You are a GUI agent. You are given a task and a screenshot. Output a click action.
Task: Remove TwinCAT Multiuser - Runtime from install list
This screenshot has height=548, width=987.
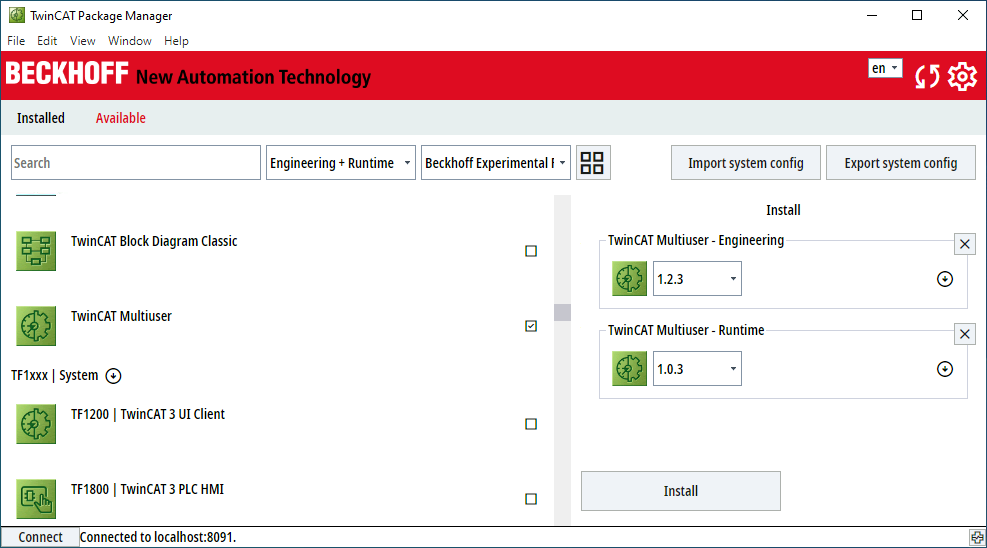tap(965, 334)
